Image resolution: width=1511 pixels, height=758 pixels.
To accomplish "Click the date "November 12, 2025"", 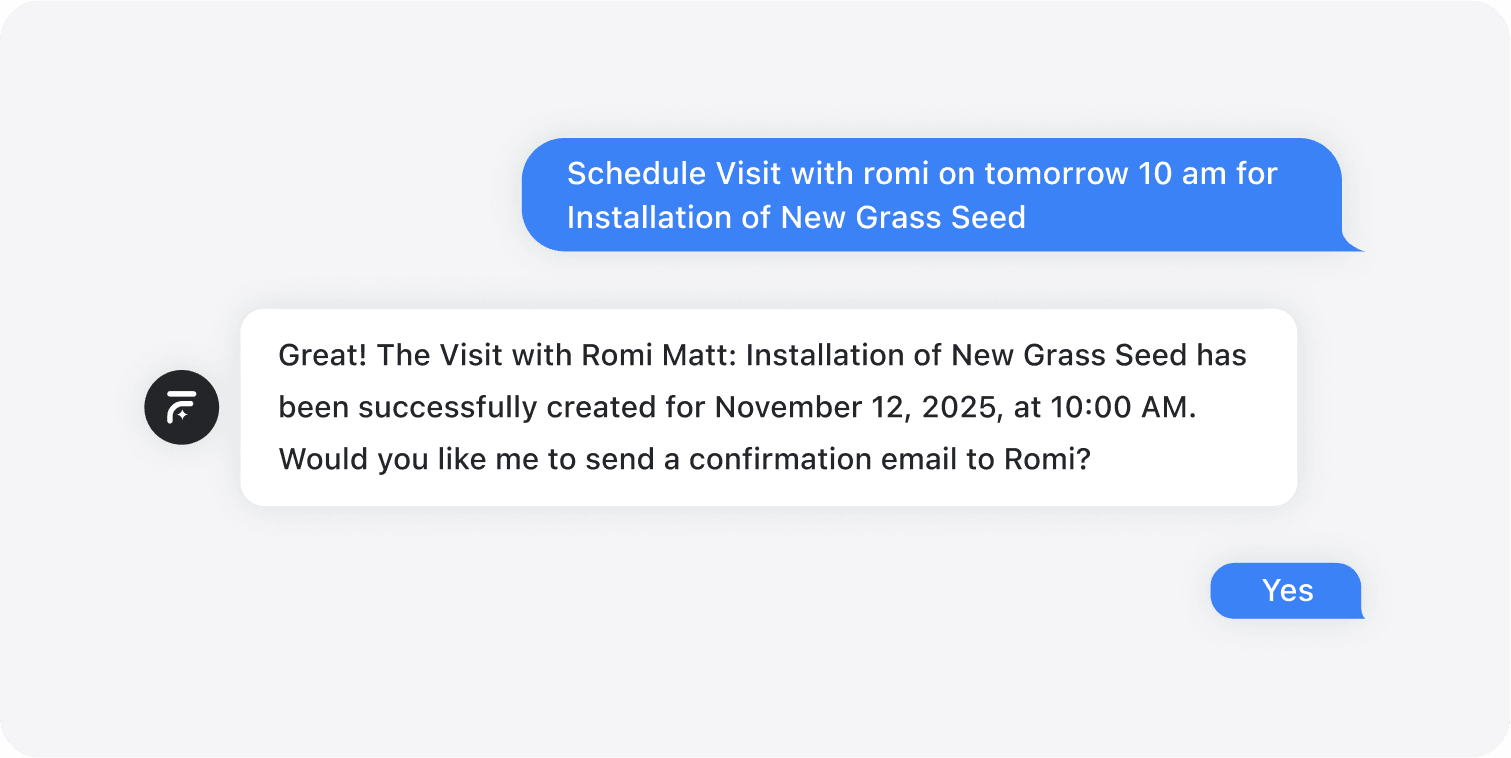I will [837, 407].
